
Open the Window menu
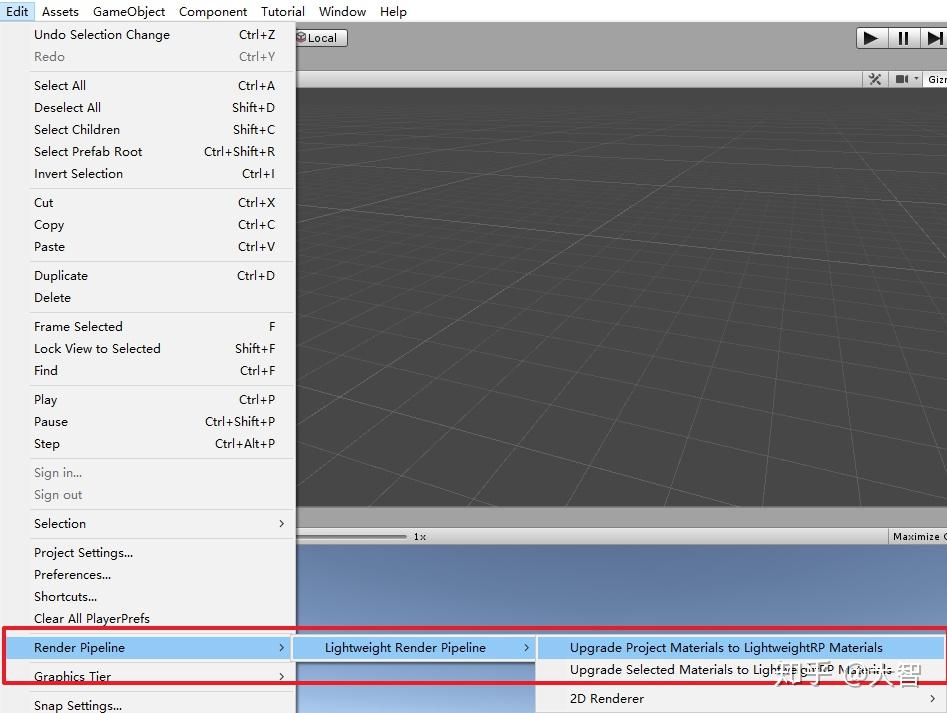(342, 11)
